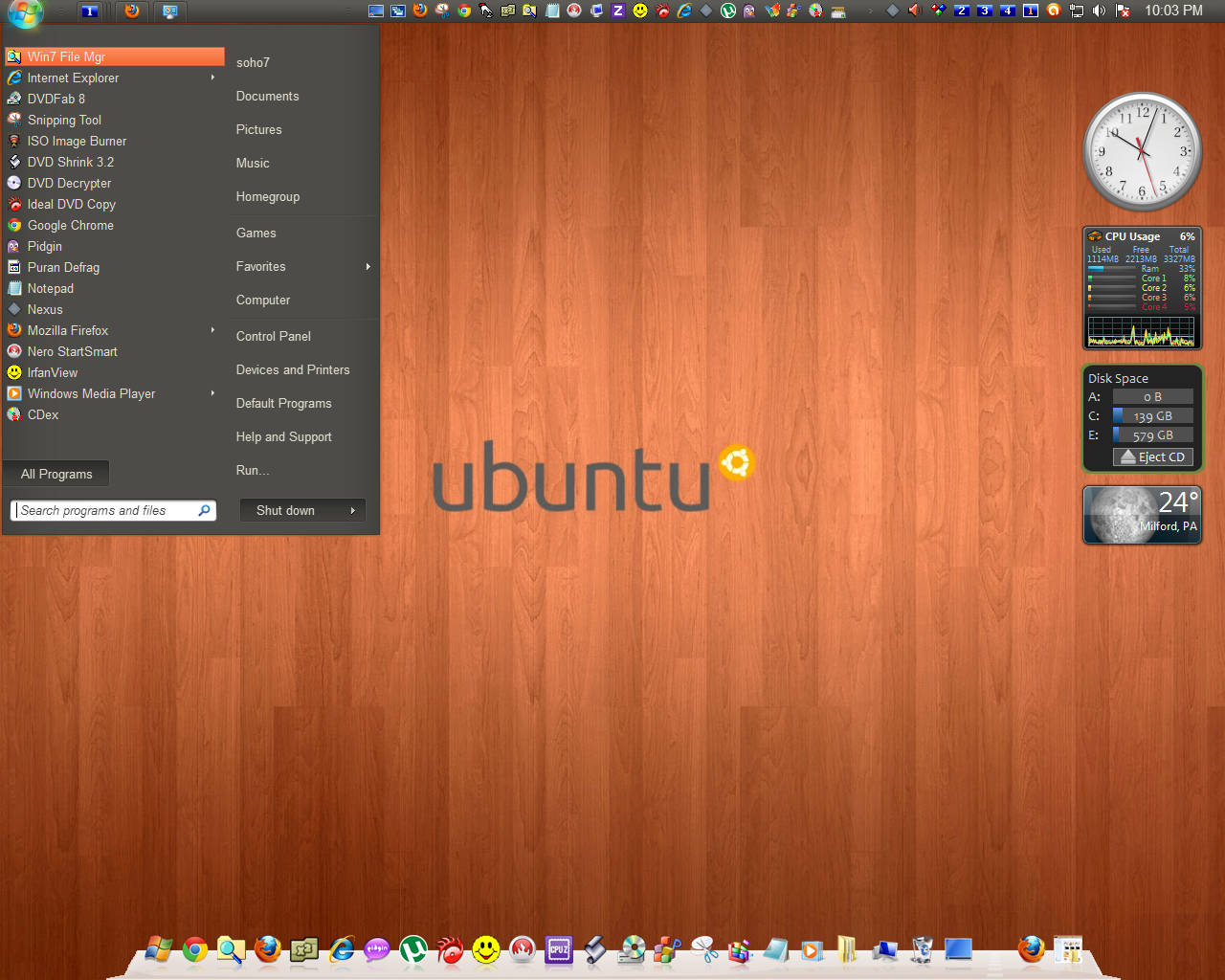Open Recycle Bin icon in bottom dock
The image size is (1225, 980).
click(922, 949)
